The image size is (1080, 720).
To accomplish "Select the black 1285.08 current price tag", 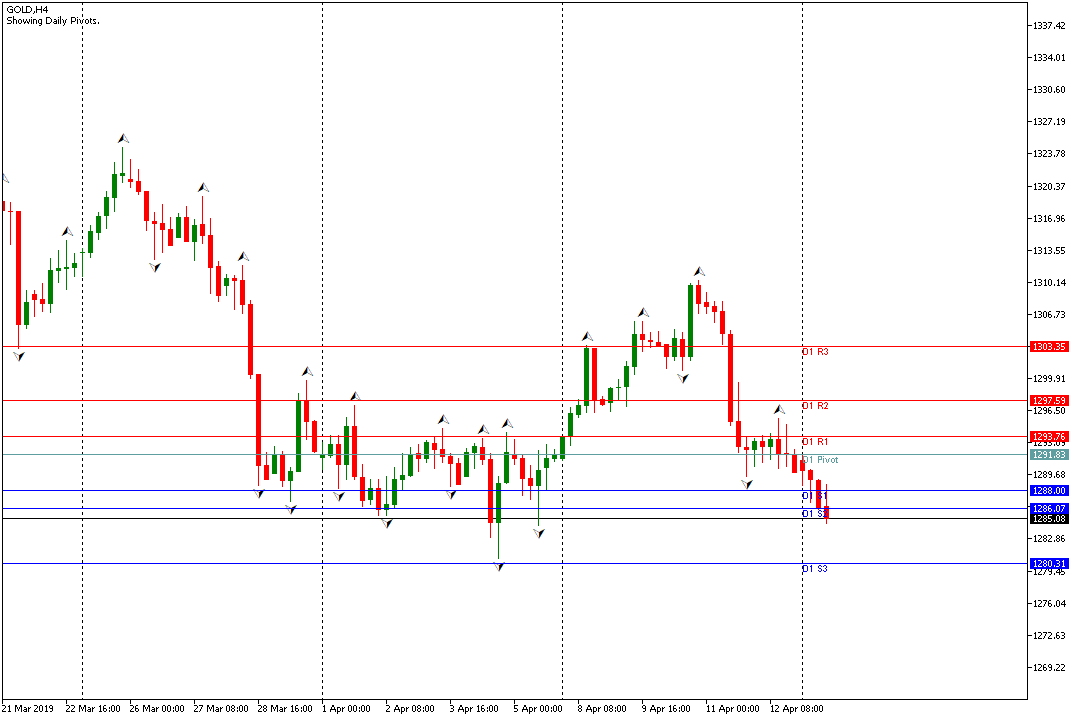I will tap(1050, 519).
